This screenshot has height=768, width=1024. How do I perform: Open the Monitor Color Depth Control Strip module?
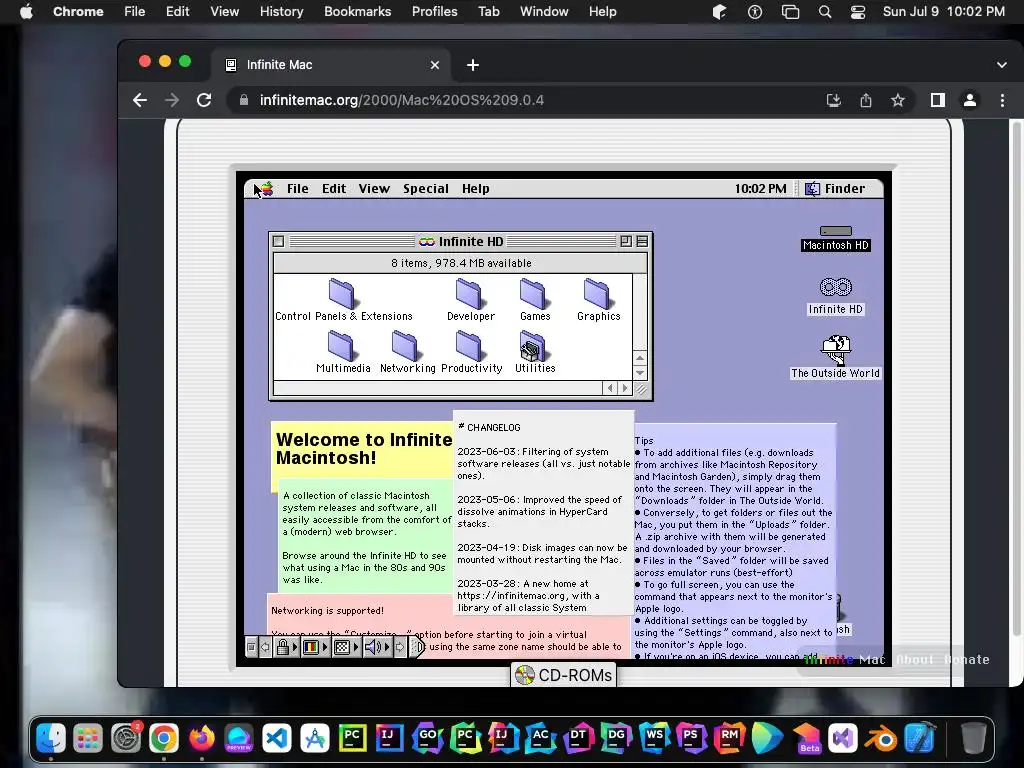(315, 647)
